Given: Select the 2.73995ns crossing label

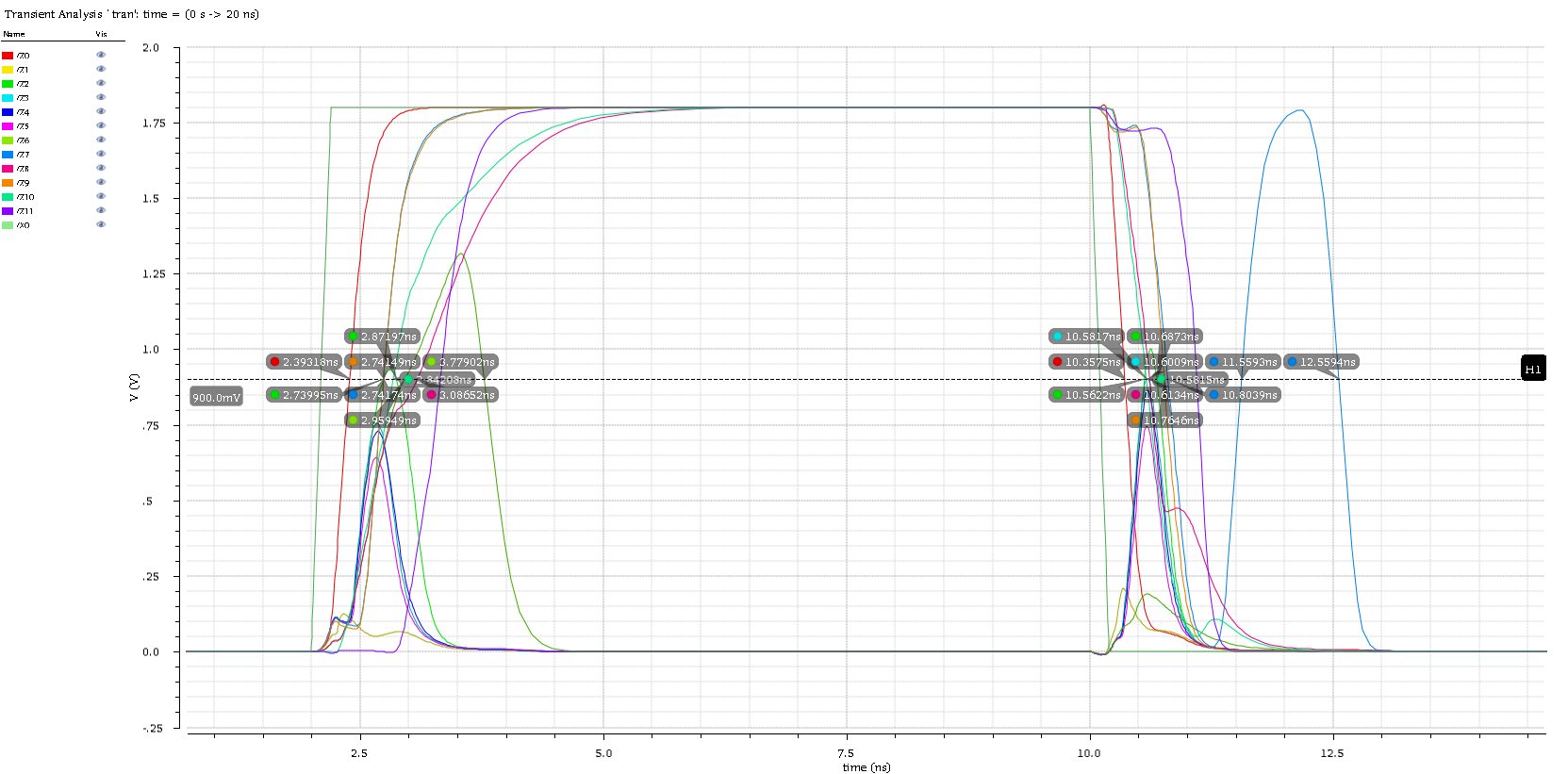Looking at the screenshot, I should pyautogui.click(x=304, y=395).
